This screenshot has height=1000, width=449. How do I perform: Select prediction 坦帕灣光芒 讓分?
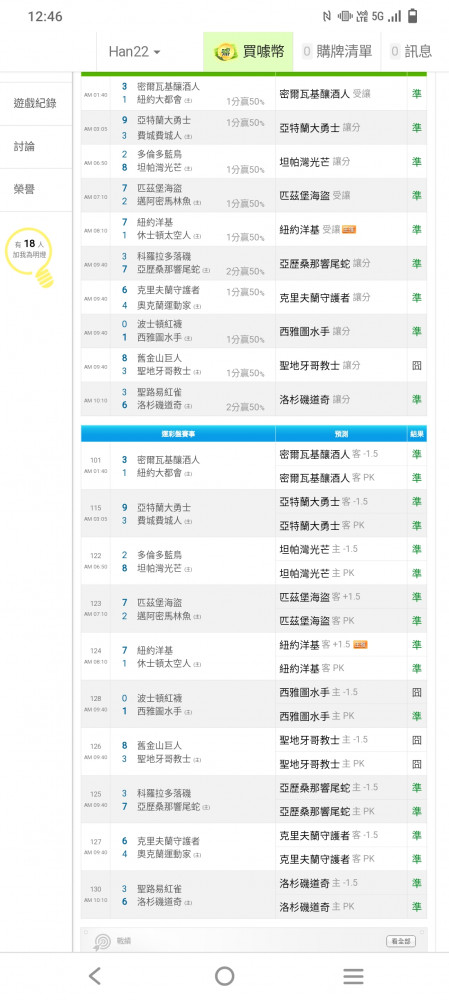(x=315, y=162)
